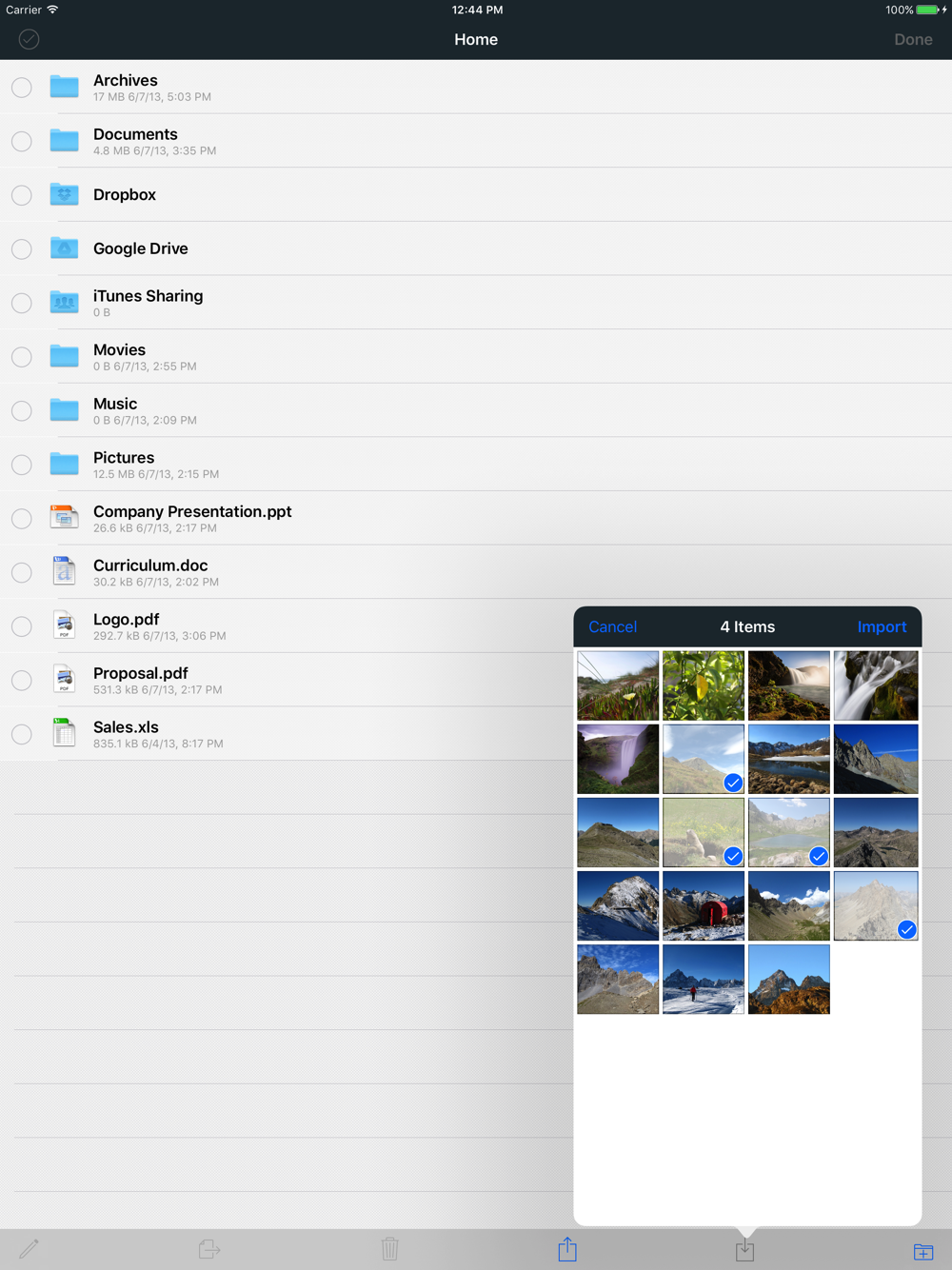Open the Curriculum.doc file name
Image resolution: width=952 pixels, height=1270 pixels.
tap(150, 566)
